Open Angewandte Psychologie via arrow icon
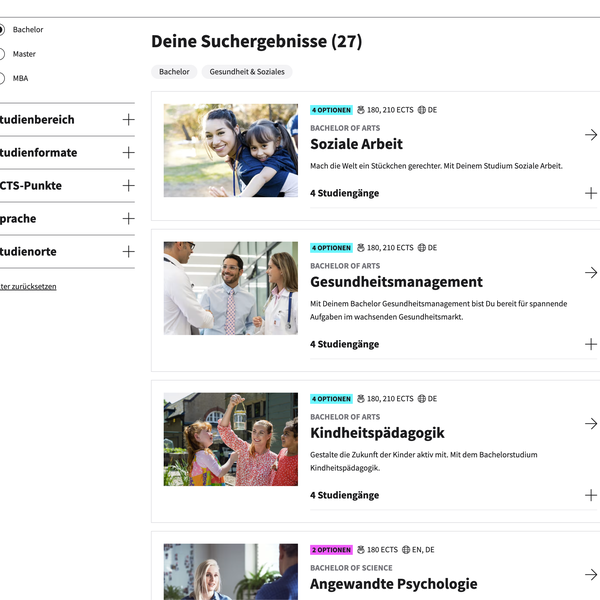This screenshot has height=600, width=600. (x=591, y=574)
